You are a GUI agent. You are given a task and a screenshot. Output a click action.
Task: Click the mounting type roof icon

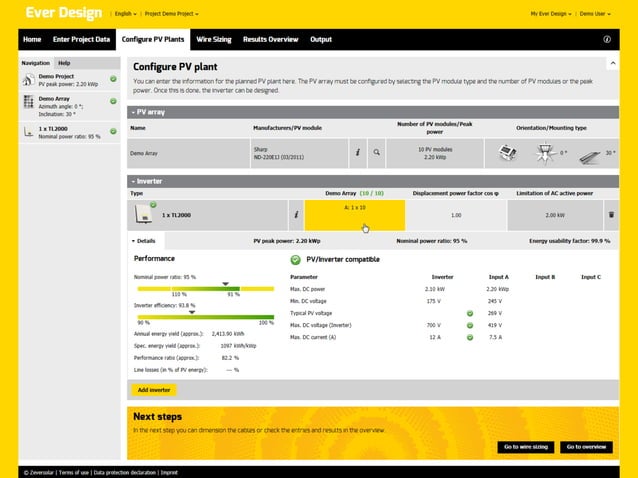505,153
